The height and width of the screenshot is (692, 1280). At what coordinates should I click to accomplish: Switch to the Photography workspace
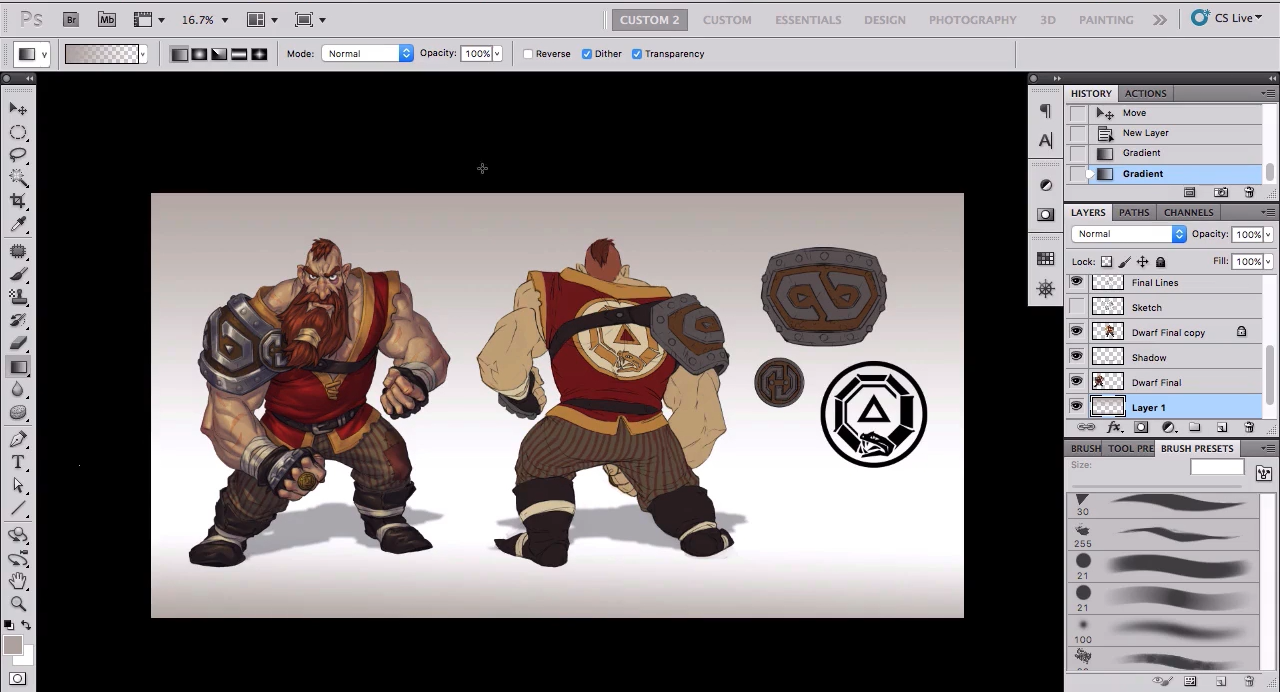(973, 20)
